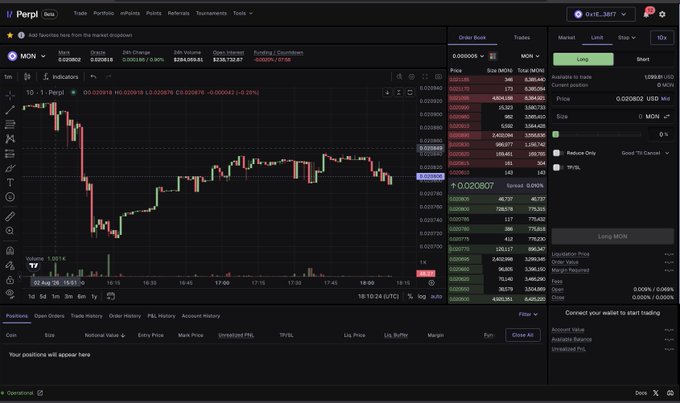The image size is (680, 403).
Task: Choose the candlestick chart style
Action: tap(27, 77)
